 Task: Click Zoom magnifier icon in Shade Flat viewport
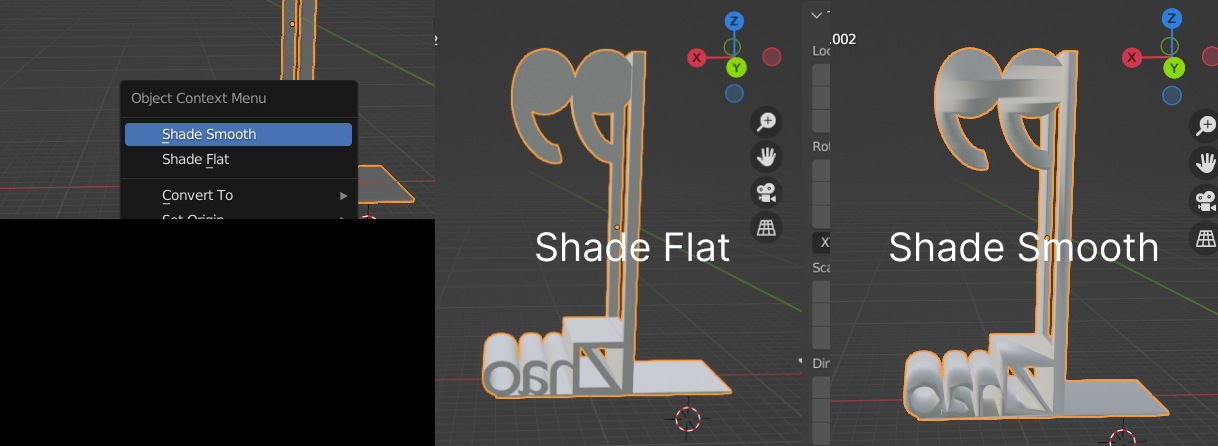tap(767, 122)
